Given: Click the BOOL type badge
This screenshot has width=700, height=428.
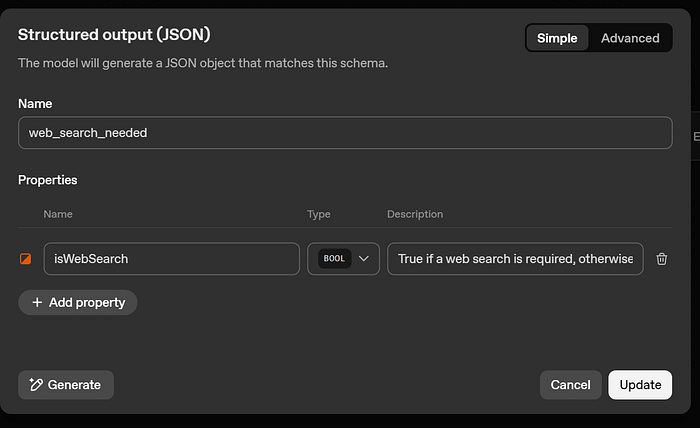Looking at the screenshot, I should [334, 259].
